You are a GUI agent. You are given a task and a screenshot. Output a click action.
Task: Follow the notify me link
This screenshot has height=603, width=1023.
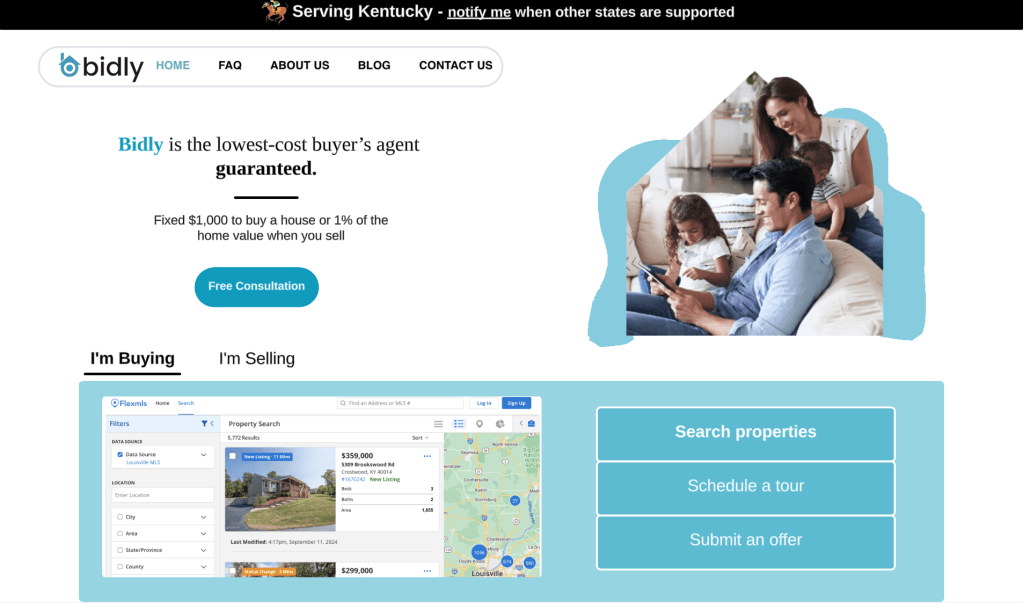(479, 12)
